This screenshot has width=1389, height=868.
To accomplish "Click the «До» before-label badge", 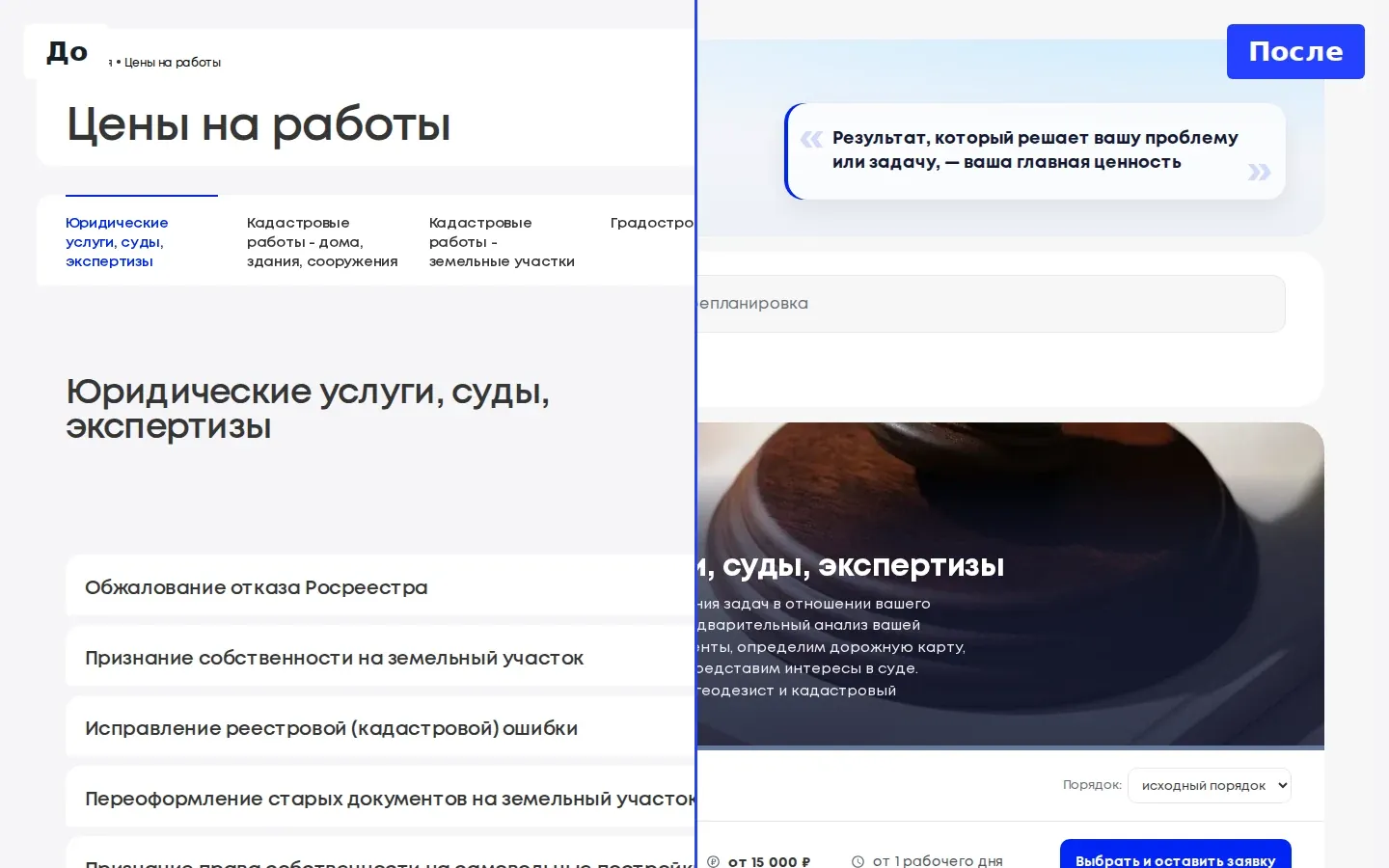I will 67,51.
